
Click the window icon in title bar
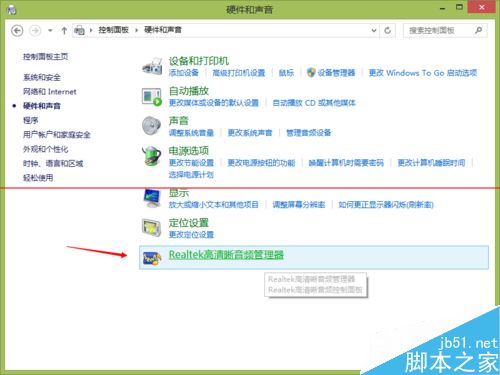pyautogui.click(x=12, y=10)
